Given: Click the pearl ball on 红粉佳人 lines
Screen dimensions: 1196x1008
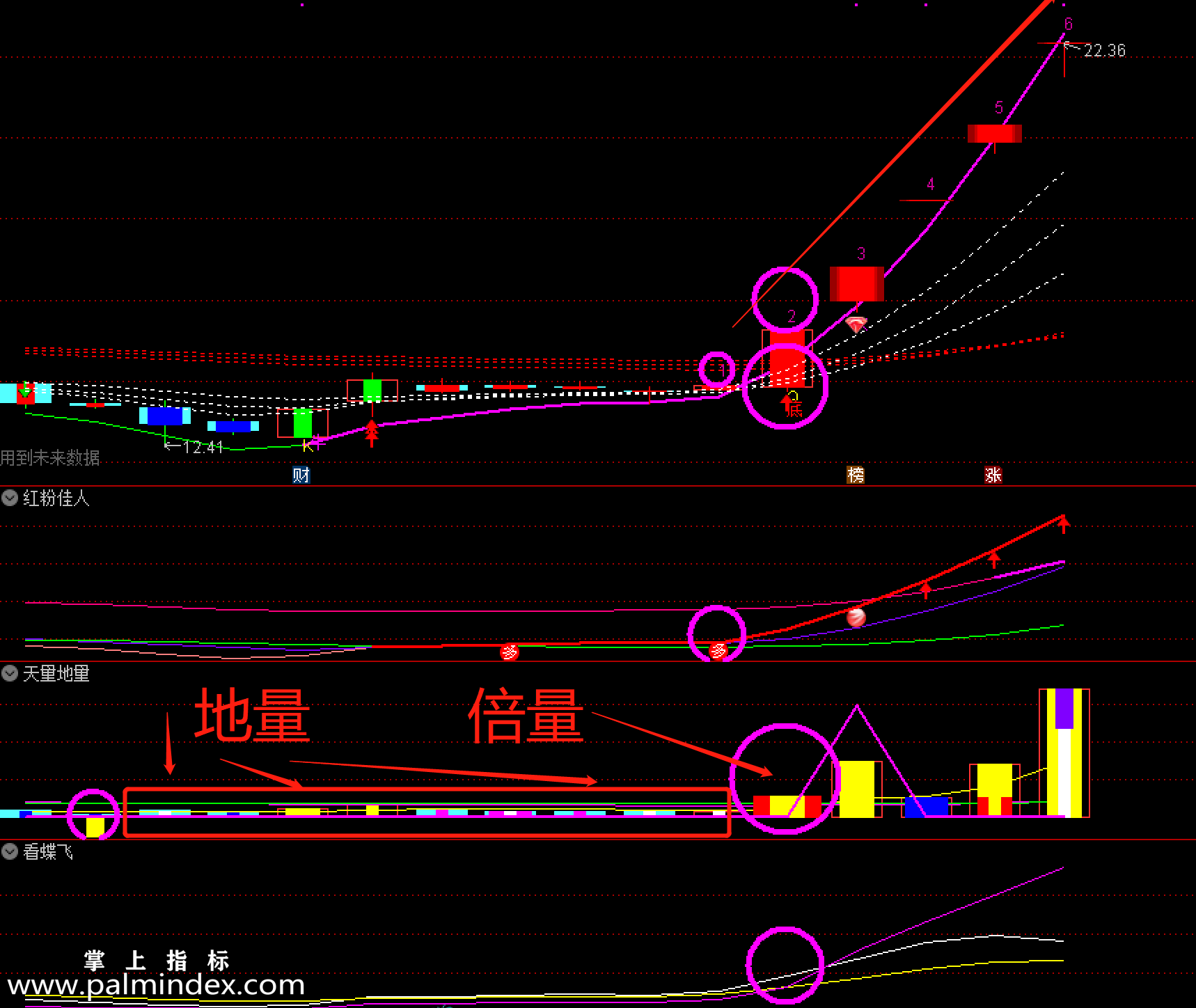Looking at the screenshot, I should tap(856, 617).
